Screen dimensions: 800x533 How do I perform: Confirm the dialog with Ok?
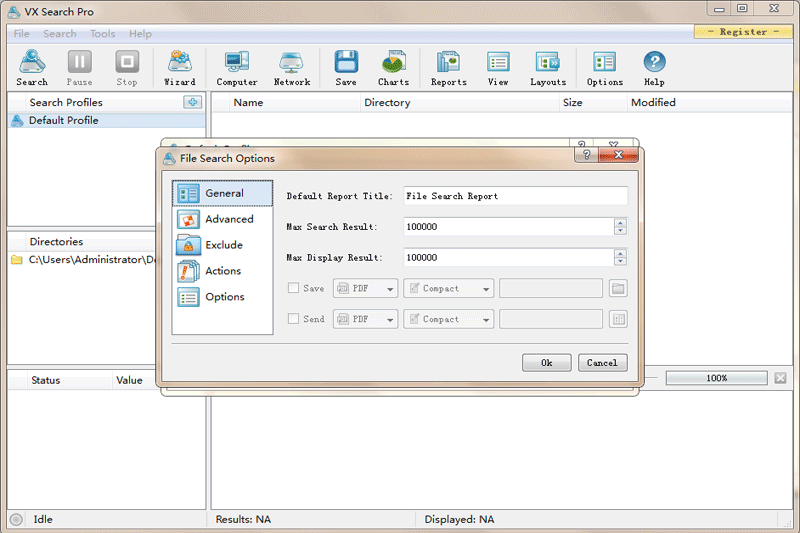[546, 363]
